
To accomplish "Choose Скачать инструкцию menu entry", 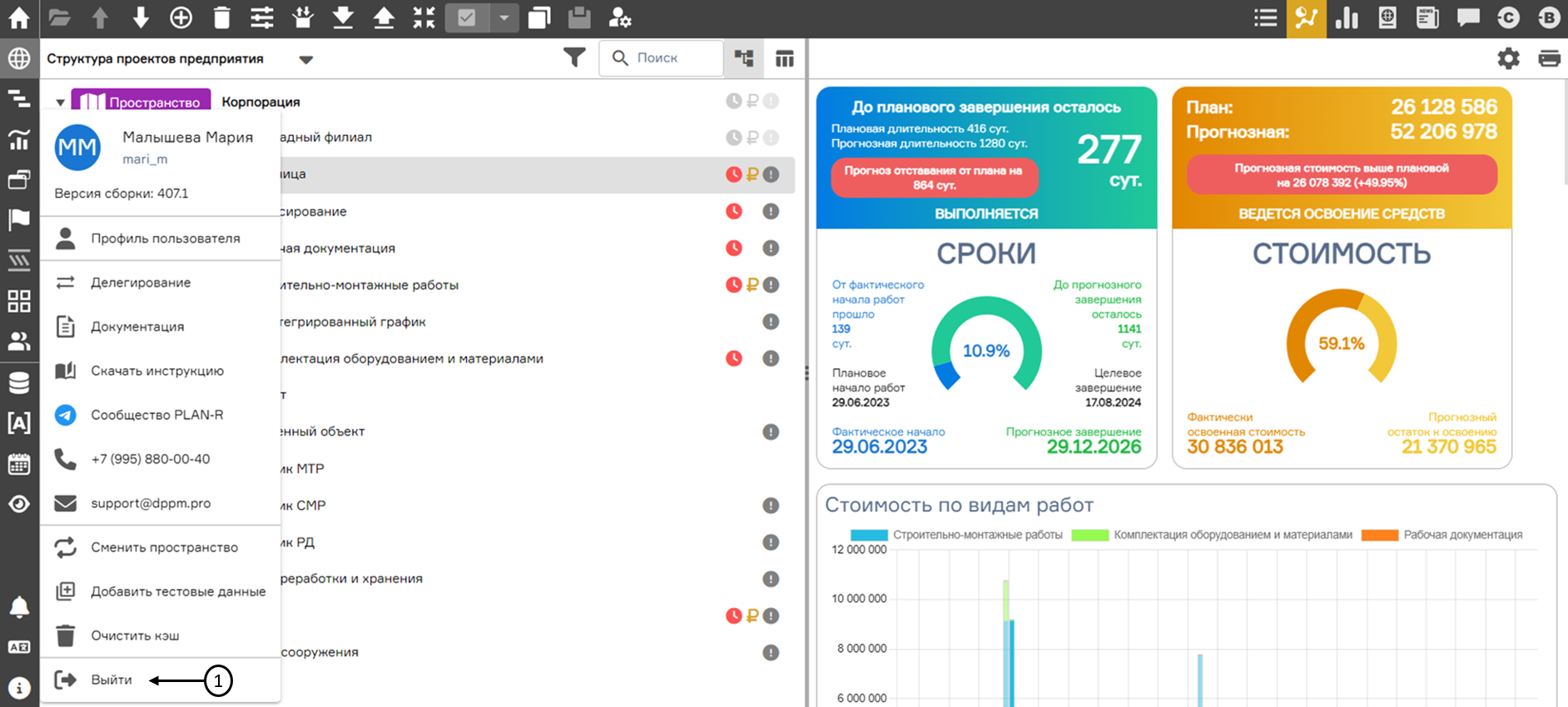I will 161,371.
